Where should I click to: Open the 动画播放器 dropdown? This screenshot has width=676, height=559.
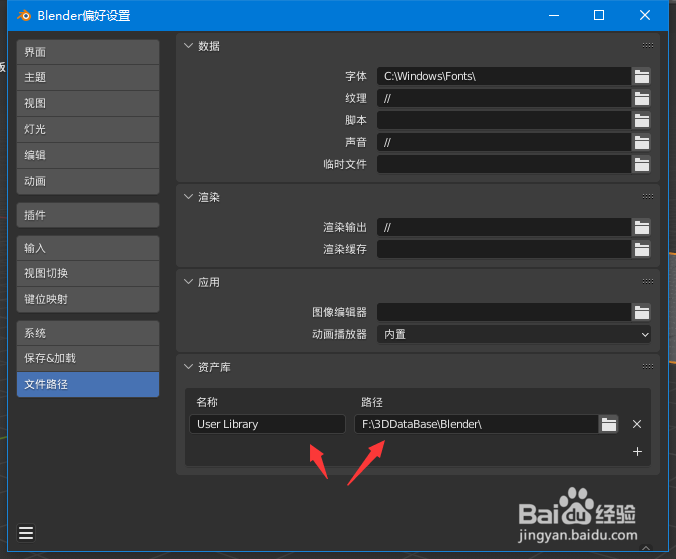click(514, 334)
